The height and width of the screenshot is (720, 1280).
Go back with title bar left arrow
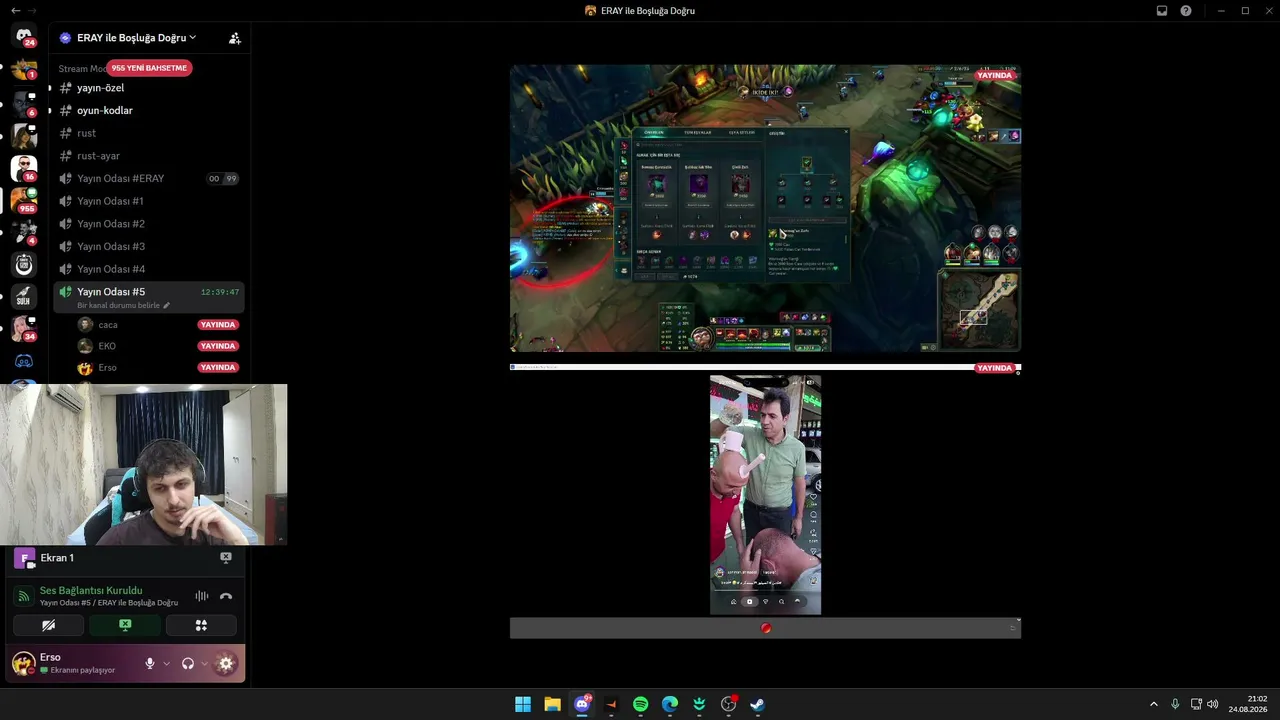coord(15,11)
